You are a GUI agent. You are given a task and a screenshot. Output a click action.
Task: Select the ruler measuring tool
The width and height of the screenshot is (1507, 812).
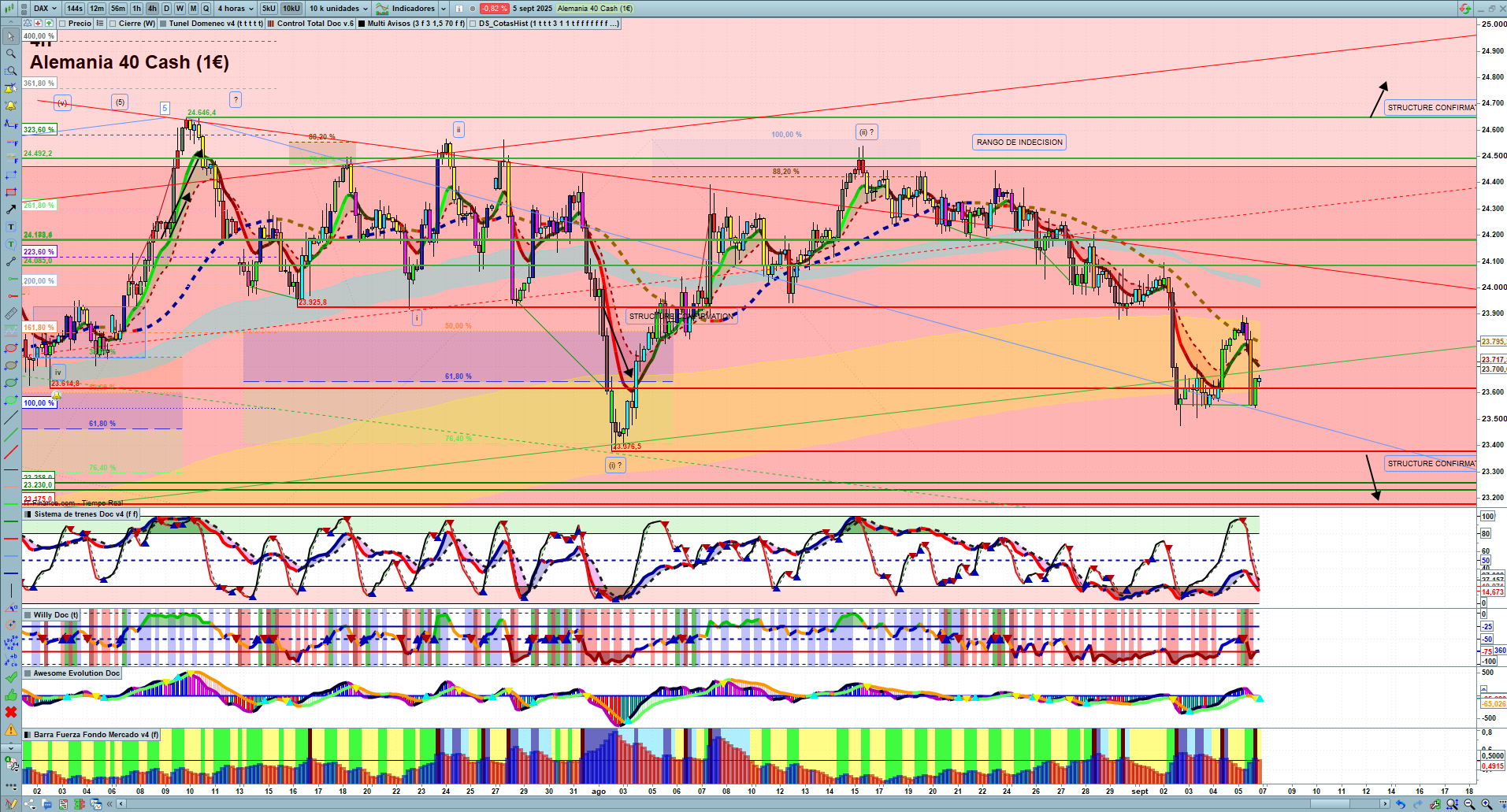[11, 313]
